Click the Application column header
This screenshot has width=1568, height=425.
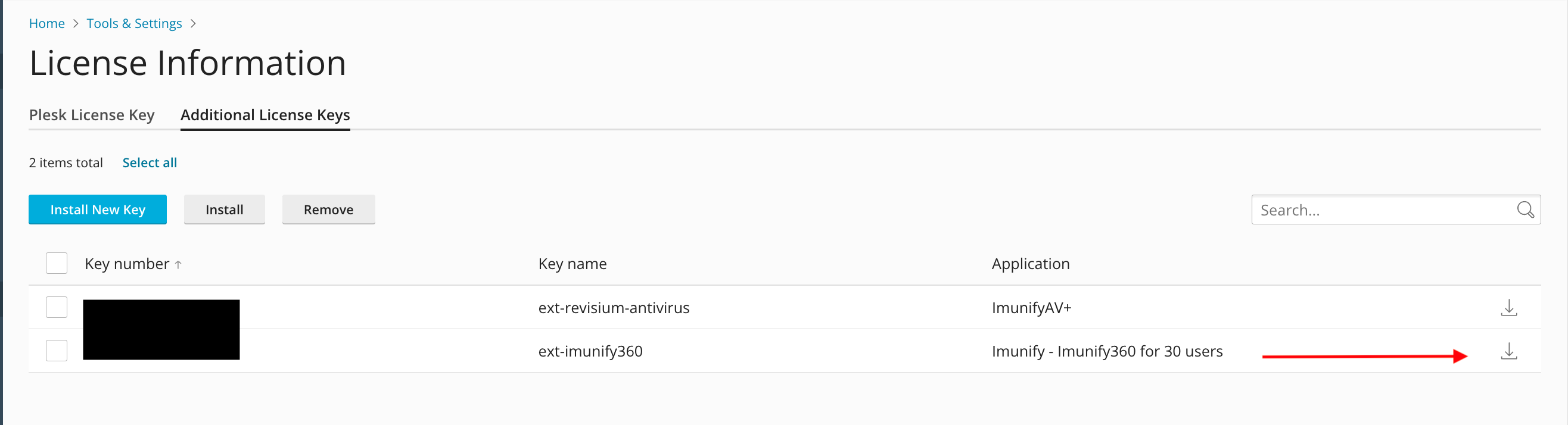pos(1030,264)
